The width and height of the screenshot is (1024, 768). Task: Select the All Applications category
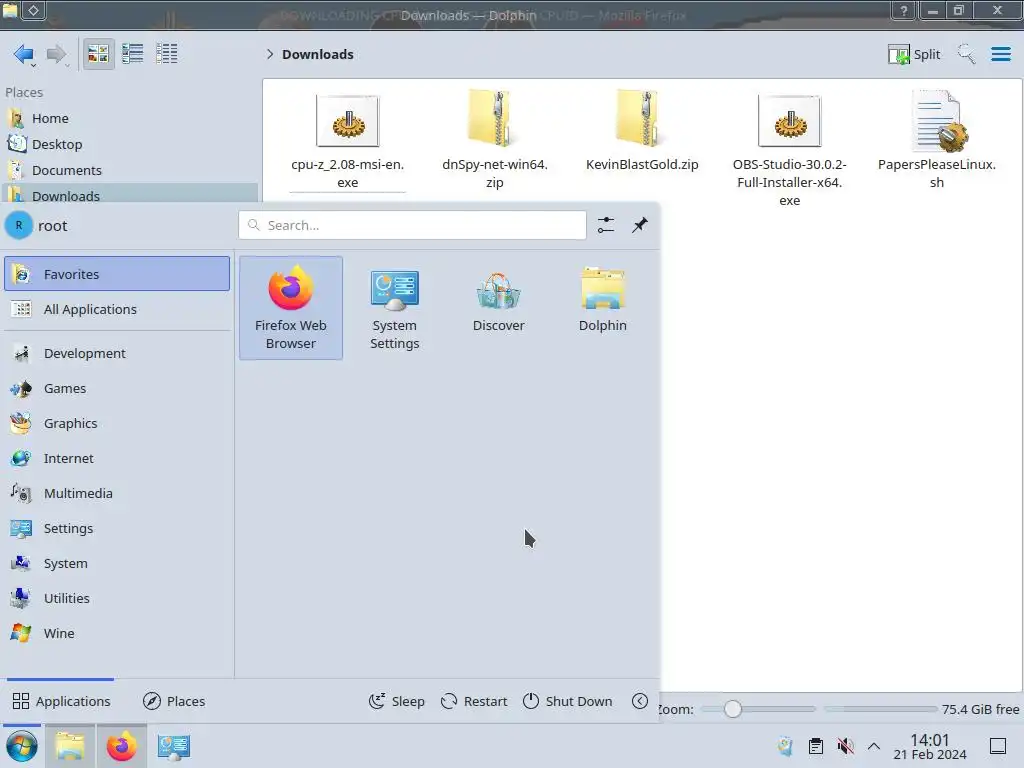(x=117, y=309)
